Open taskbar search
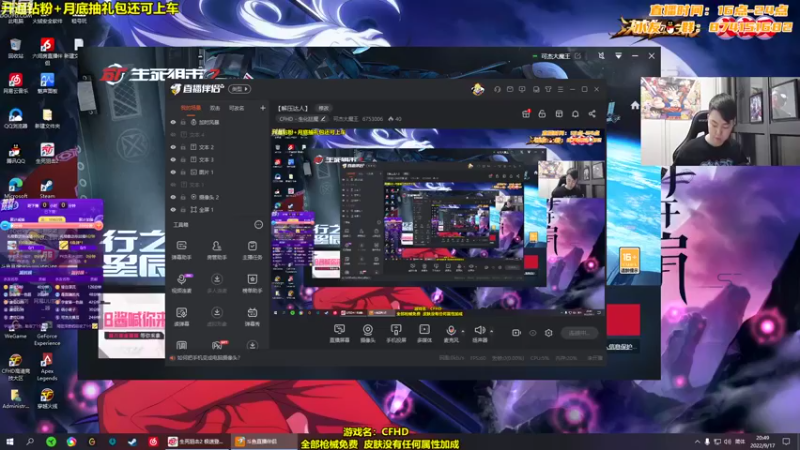 pos(30,441)
